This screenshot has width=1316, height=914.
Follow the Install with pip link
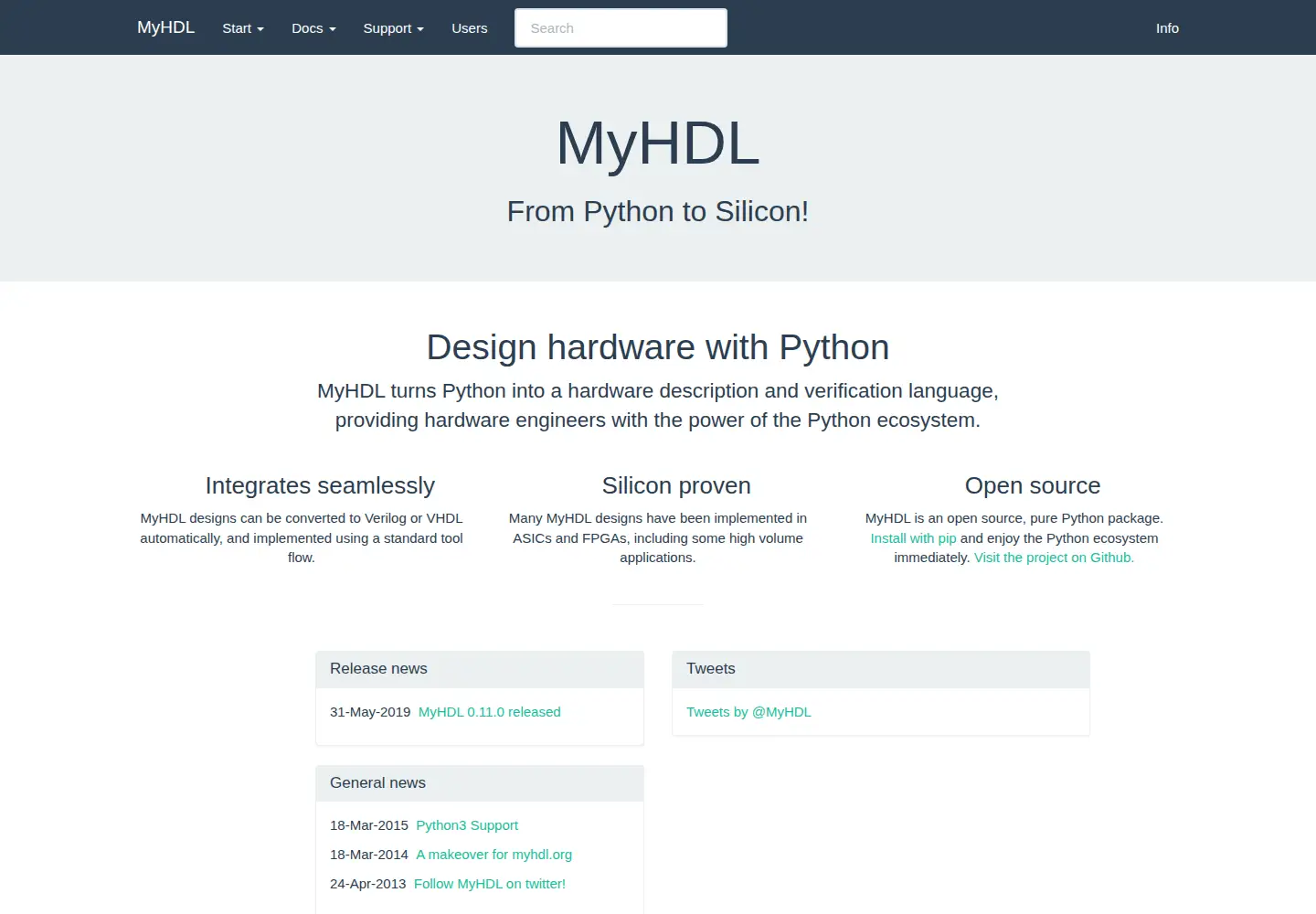click(x=913, y=538)
